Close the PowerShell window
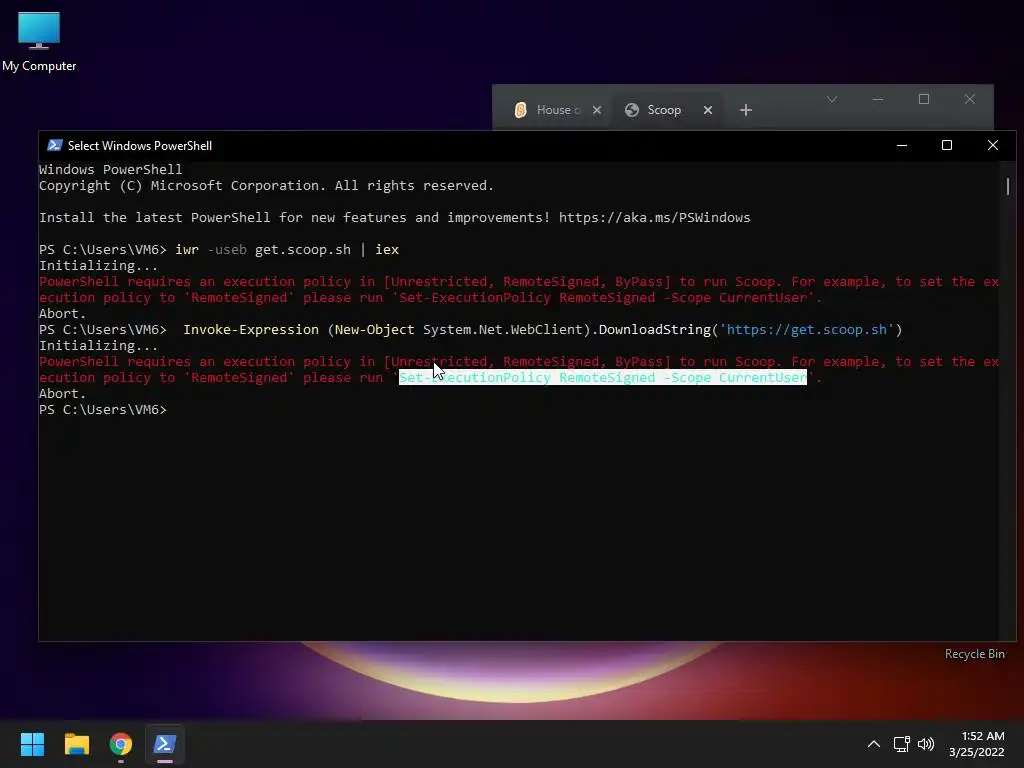This screenshot has height=768, width=1024. (x=993, y=146)
